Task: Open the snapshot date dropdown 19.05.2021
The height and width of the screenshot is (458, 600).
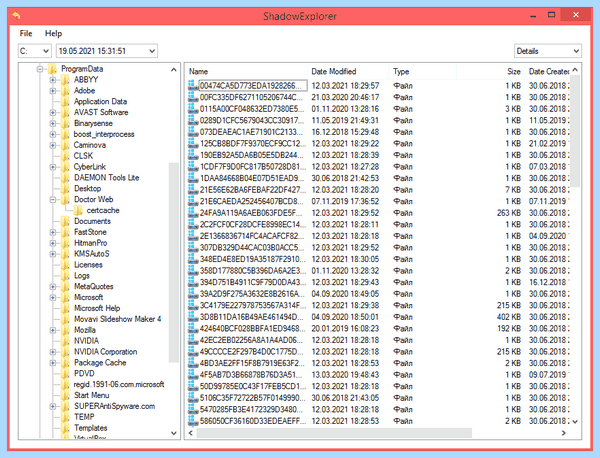Action: 107,51
